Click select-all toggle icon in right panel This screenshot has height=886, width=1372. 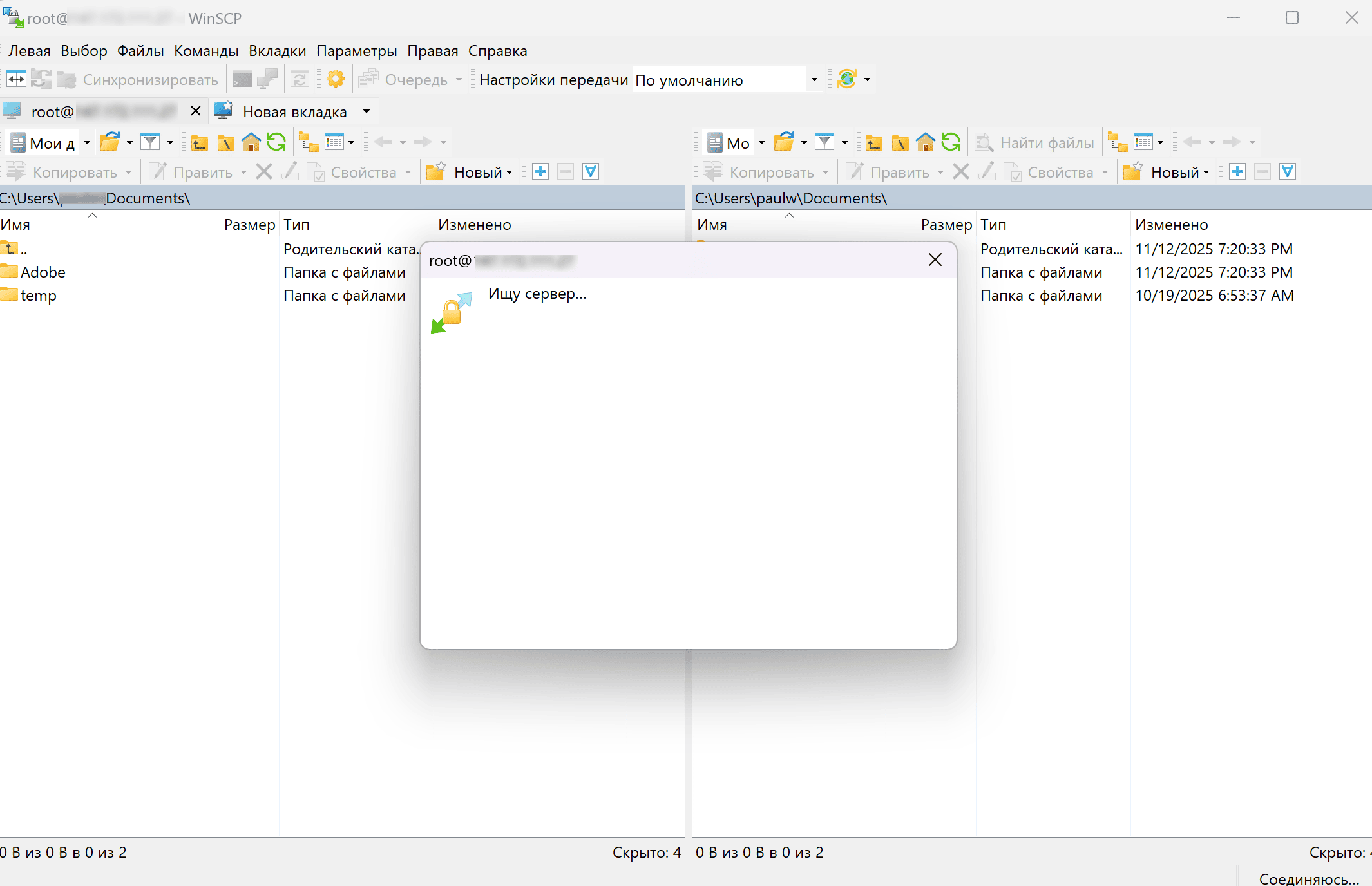point(1287,172)
